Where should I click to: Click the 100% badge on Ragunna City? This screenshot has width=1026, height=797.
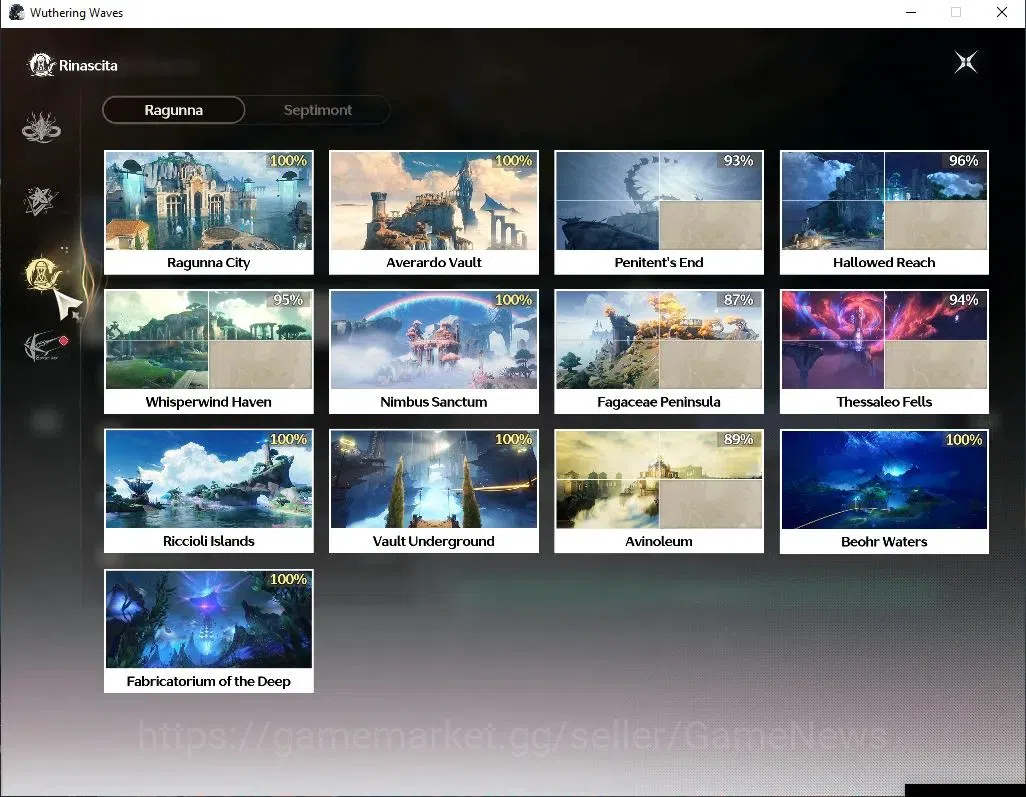pos(288,160)
